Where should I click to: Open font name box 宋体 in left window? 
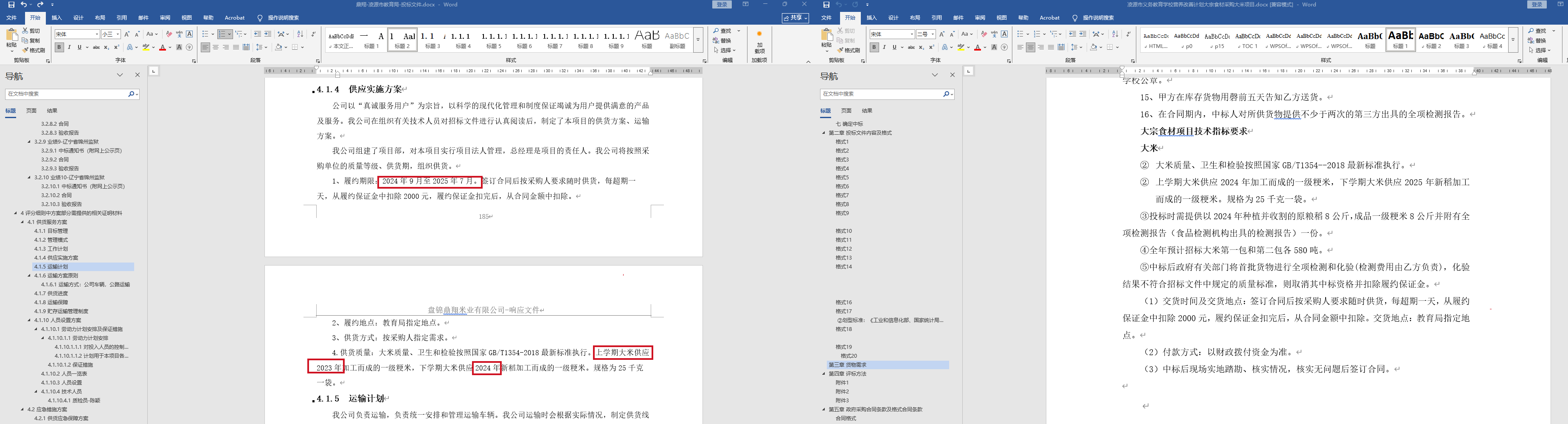pos(77,34)
